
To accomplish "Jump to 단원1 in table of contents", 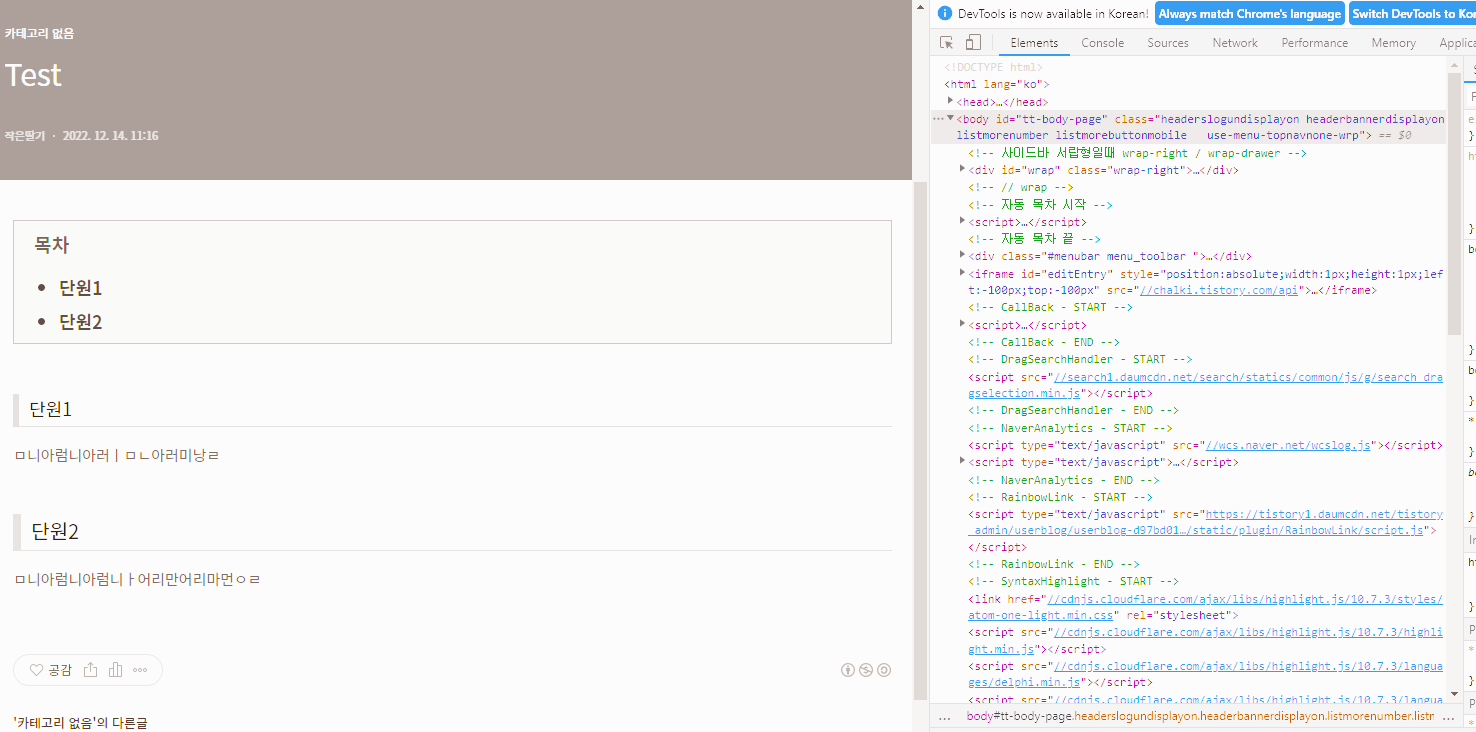I will pyautogui.click(x=81, y=288).
